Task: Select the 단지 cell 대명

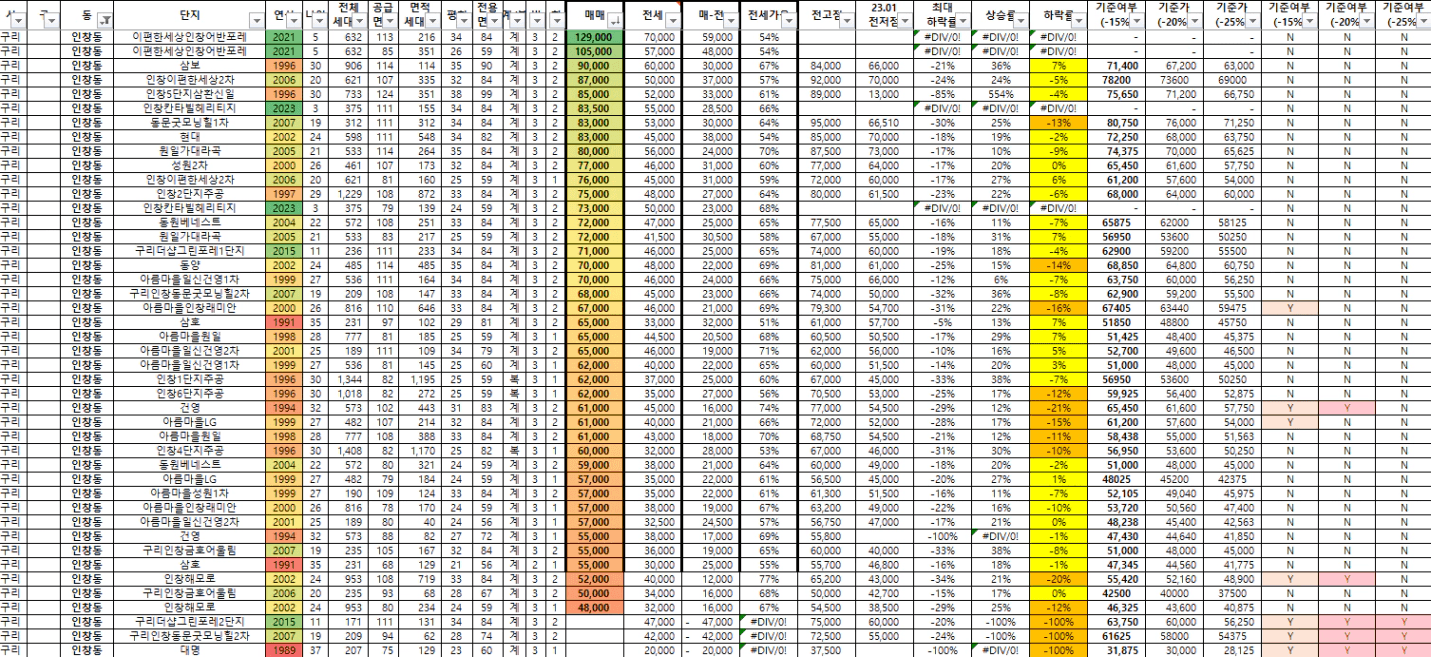Action: [x=190, y=650]
